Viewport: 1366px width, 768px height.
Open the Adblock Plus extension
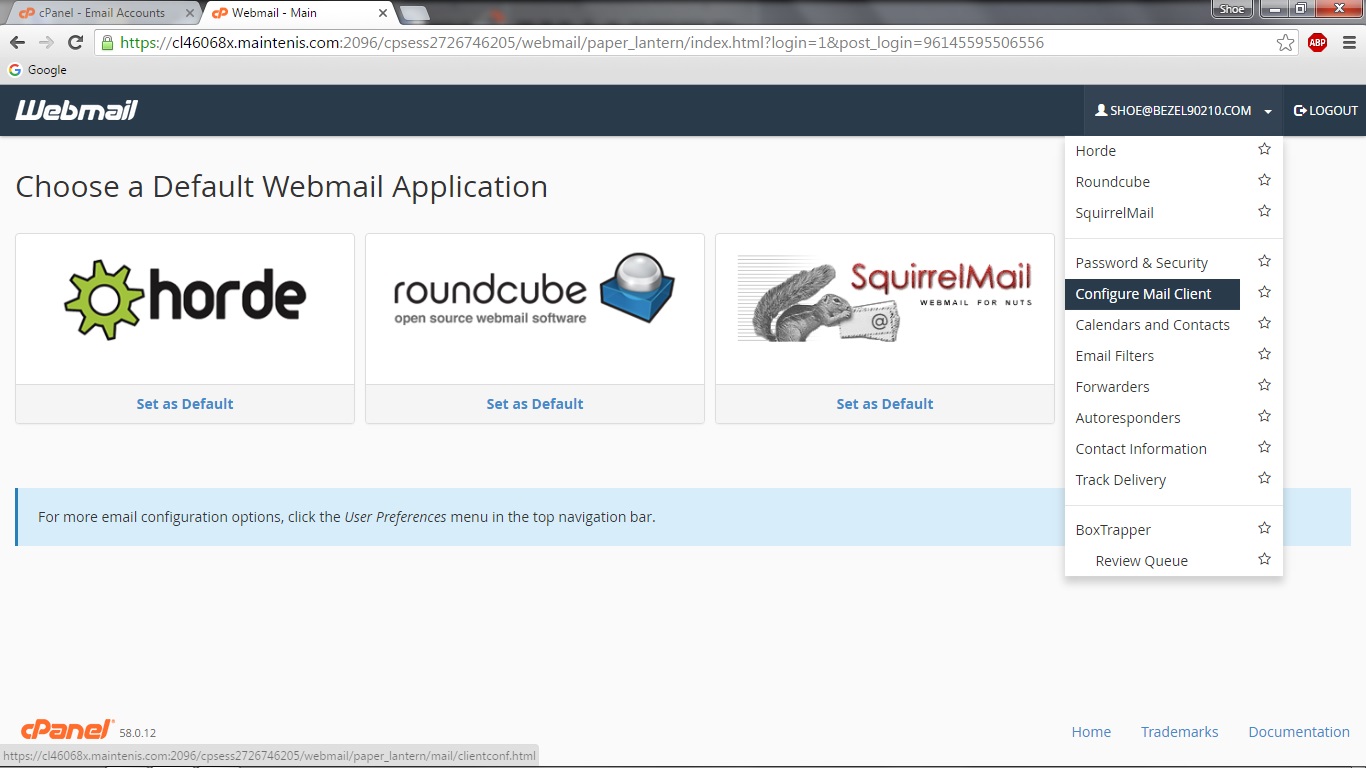[x=1317, y=42]
